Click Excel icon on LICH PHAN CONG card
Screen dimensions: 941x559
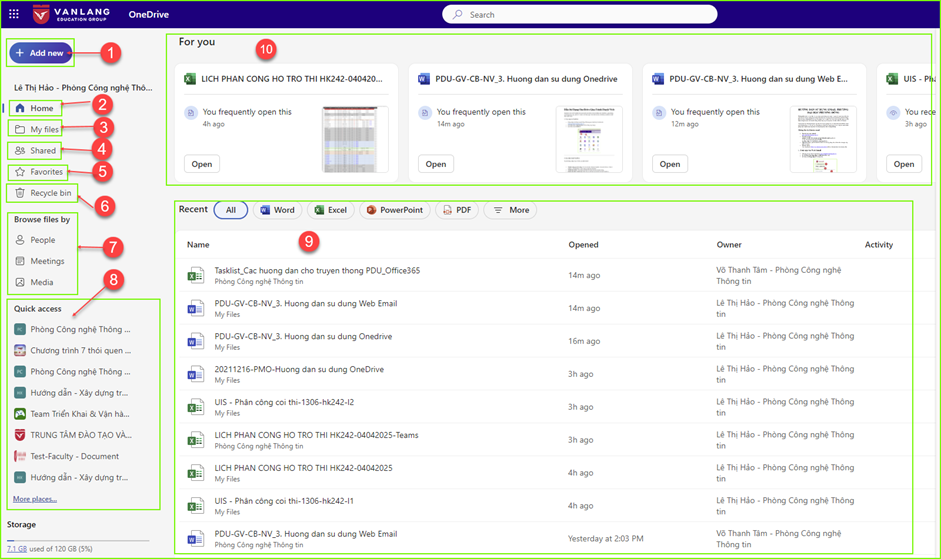point(190,79)
